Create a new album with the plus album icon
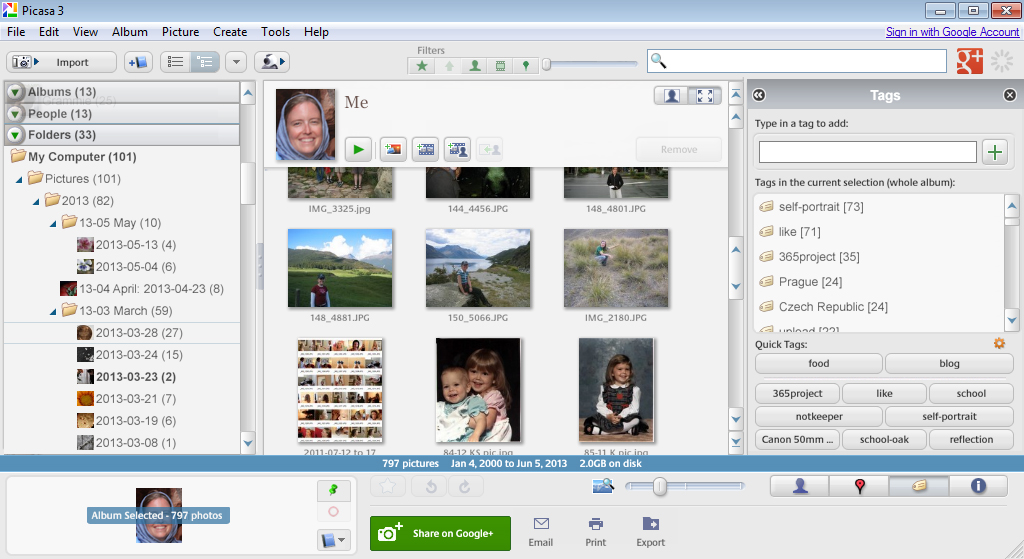The height and width of the screenshot is (559, 1024). [138, 62]
